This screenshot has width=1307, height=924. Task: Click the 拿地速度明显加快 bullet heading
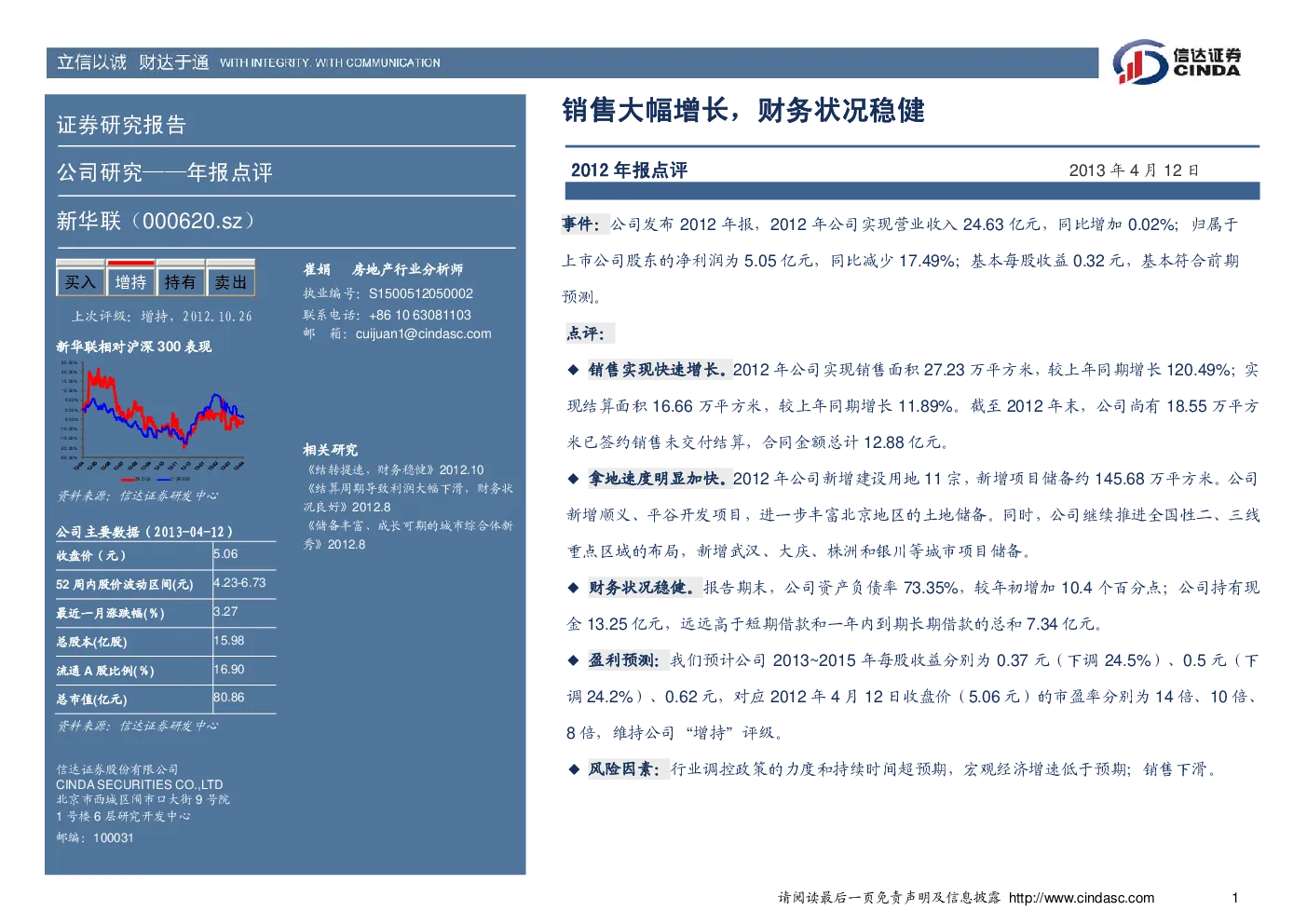click(659, 478)
